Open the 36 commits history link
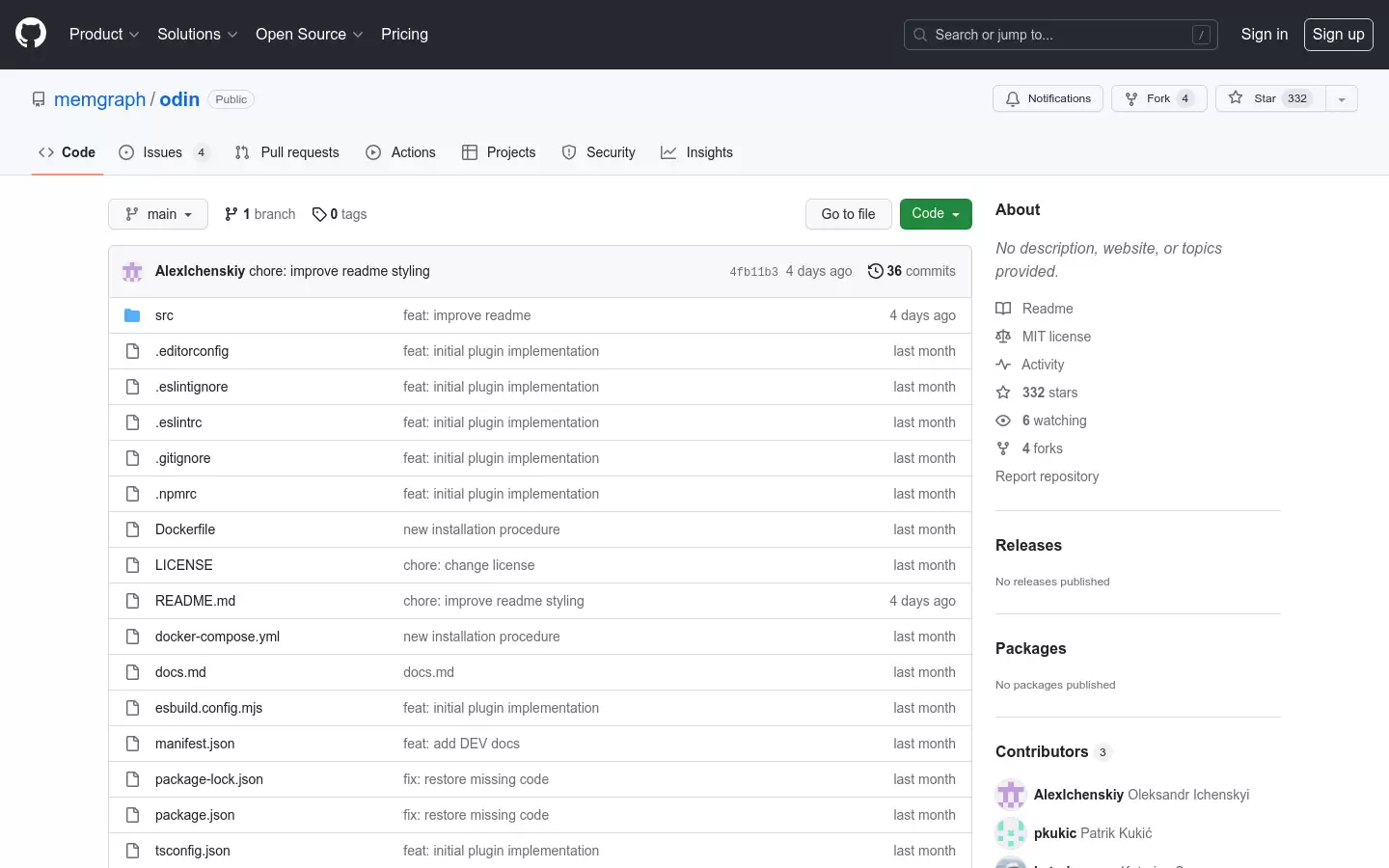The width and height of the screenshot is (1389, 868). [x=912, y=271]
